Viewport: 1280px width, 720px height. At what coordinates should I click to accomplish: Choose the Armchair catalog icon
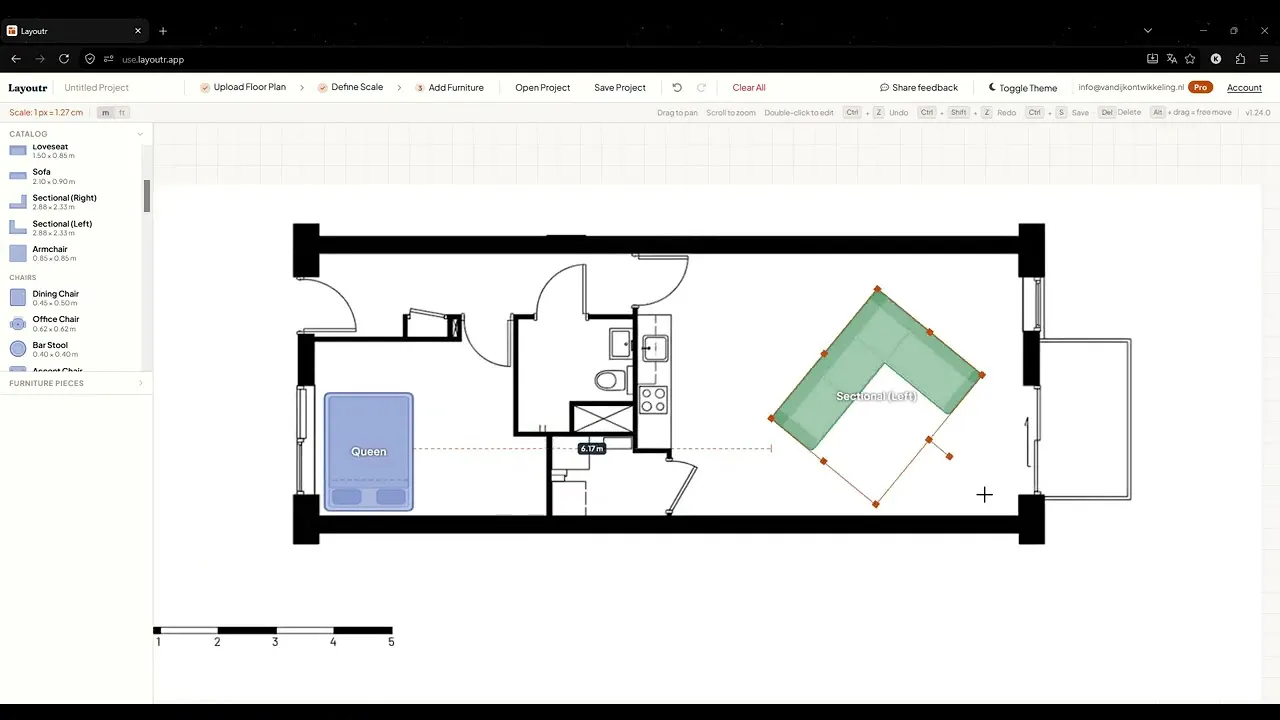click(x=17, y=253)
